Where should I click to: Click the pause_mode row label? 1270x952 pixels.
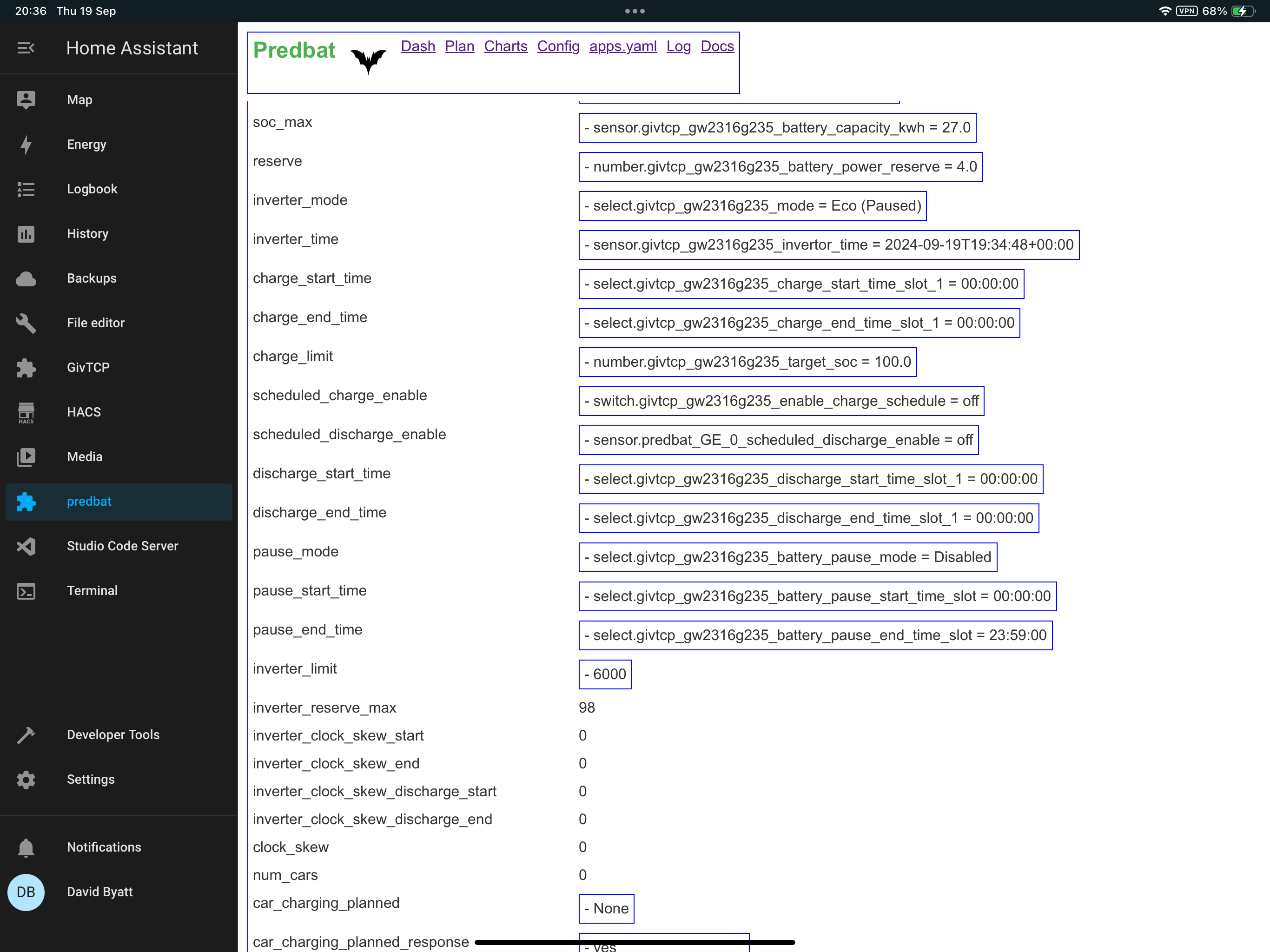pyautogui.click(x=296, y=552)
